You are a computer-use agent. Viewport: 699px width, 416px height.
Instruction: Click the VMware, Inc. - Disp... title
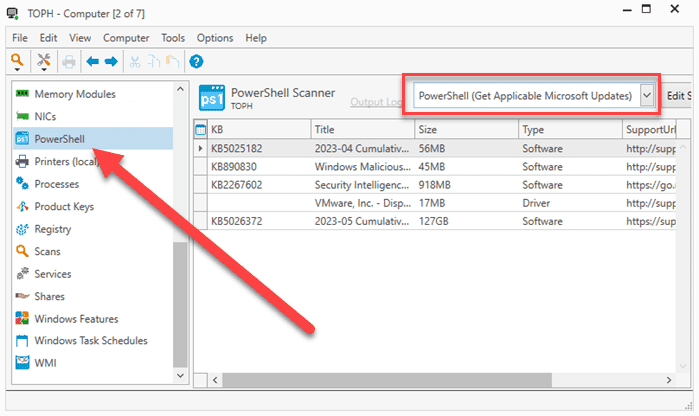tap(363, 203)
